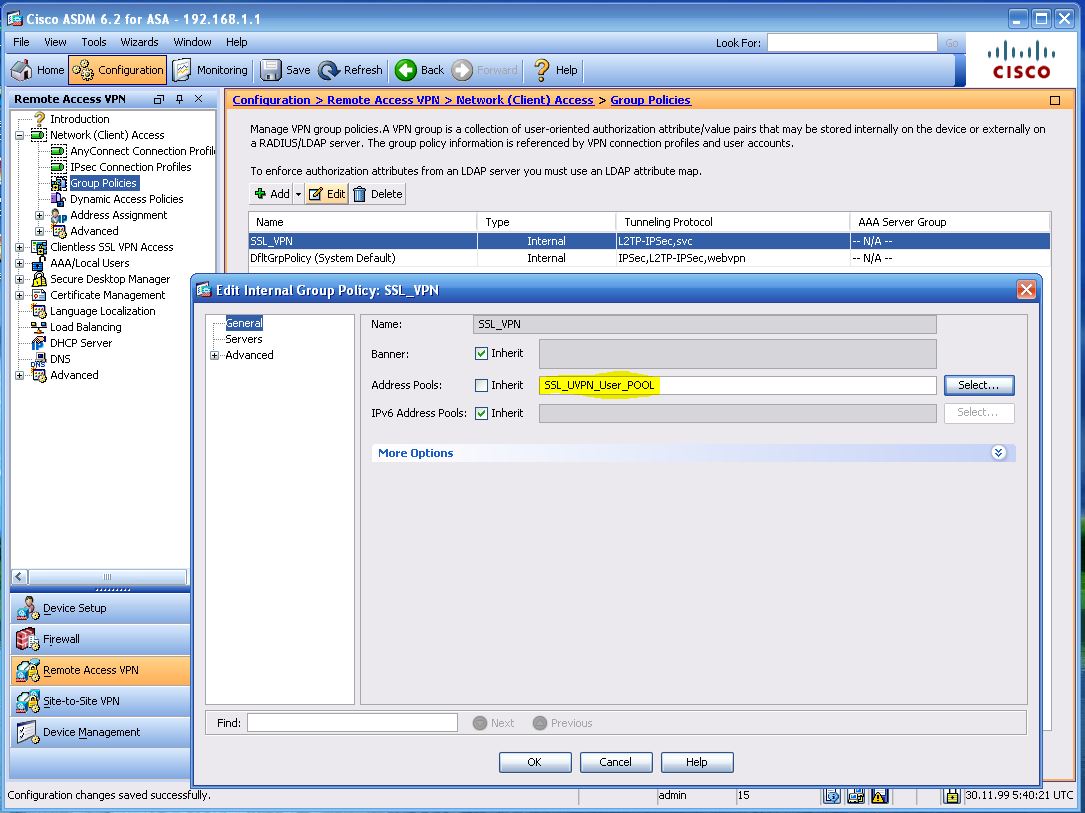Collapse Network (Client) Access tree node
The width and height of the screenshot is (1085, 813).
point(19,136)
